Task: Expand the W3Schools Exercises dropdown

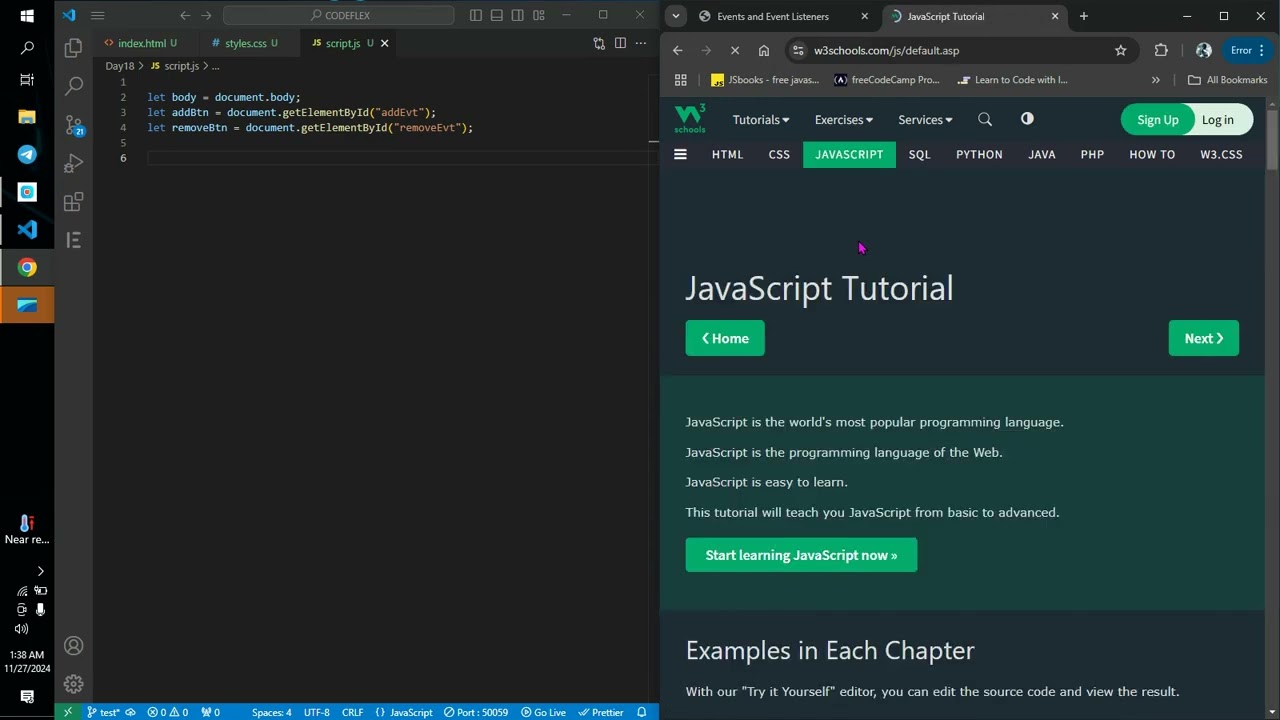Action: (843, 120)
